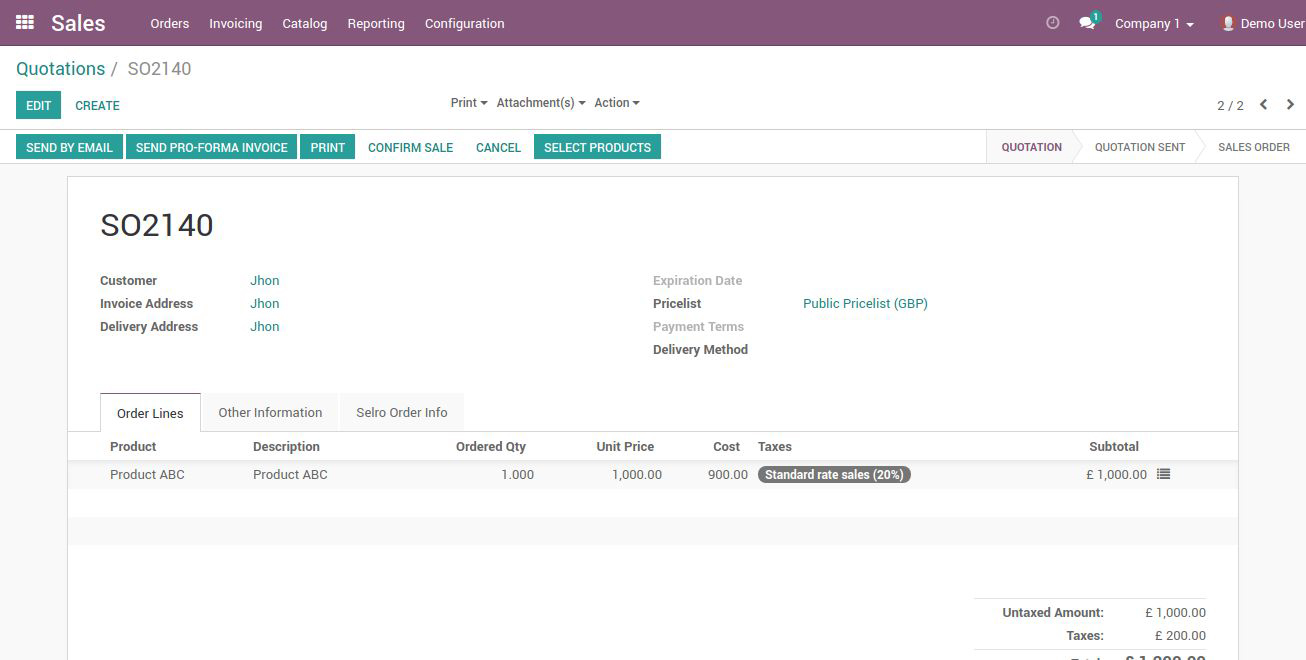Open the Print dropdown menu

click(x=469, y=103)
